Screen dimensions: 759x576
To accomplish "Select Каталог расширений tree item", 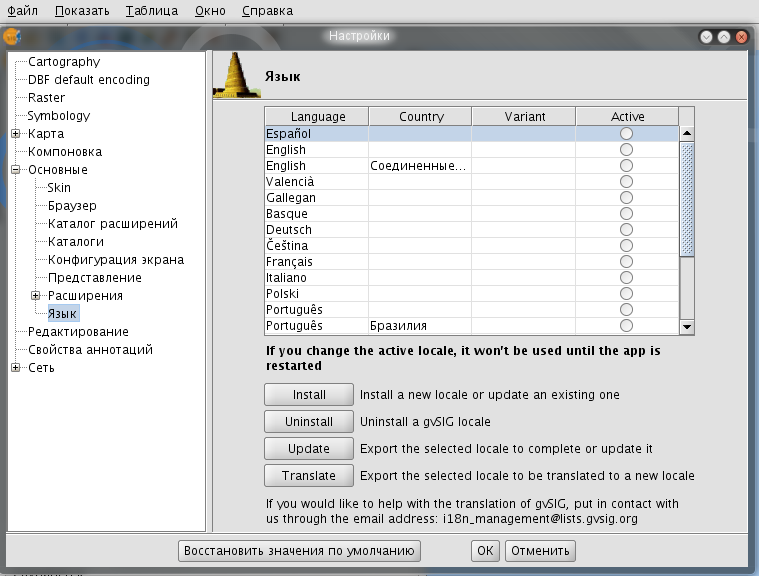I will 113,224.
